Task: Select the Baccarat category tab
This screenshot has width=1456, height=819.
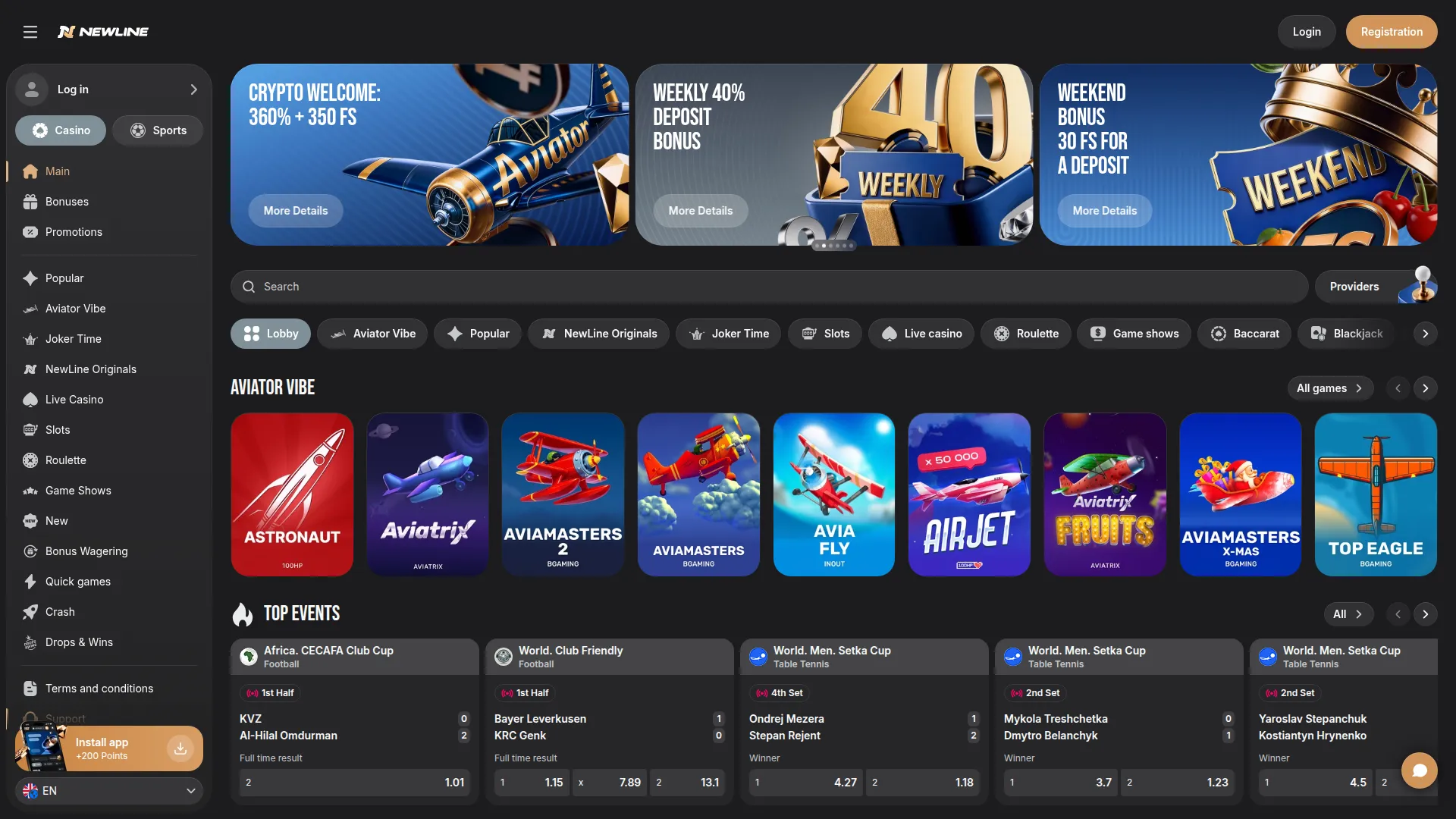Action: coord(1244,334)
